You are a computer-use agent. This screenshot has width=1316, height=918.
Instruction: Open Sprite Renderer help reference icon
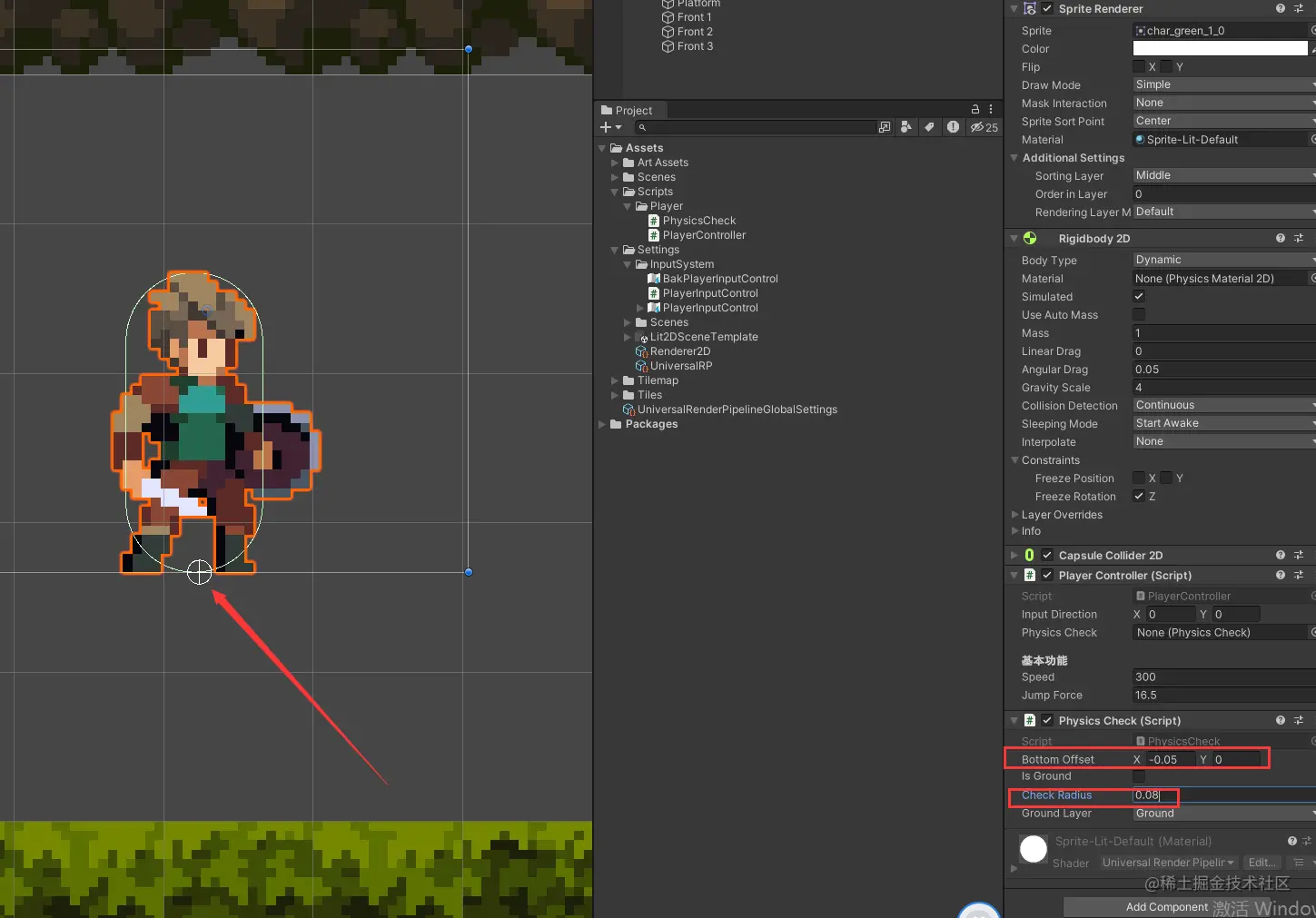click(1281, 9)
